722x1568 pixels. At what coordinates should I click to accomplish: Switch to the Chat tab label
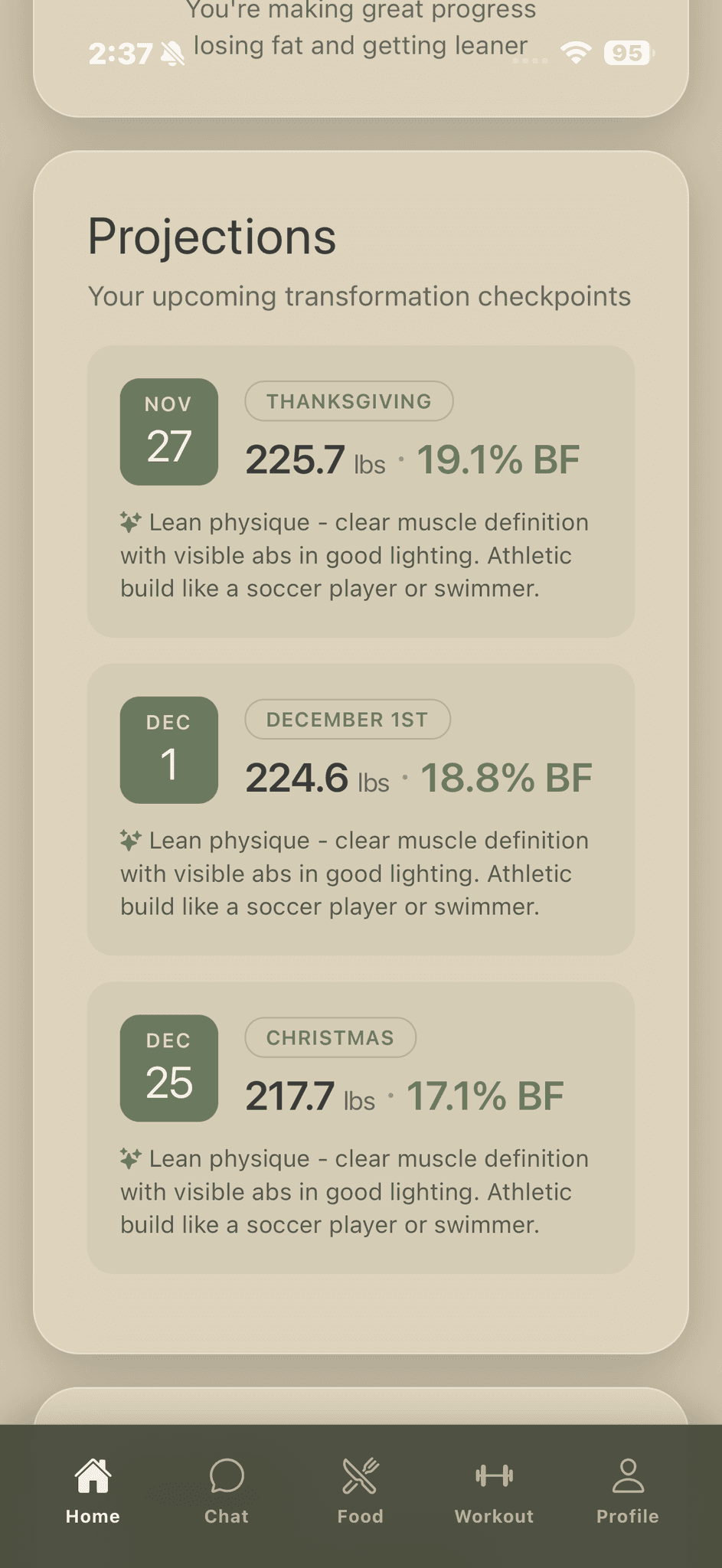click(x=227, y=1517)
